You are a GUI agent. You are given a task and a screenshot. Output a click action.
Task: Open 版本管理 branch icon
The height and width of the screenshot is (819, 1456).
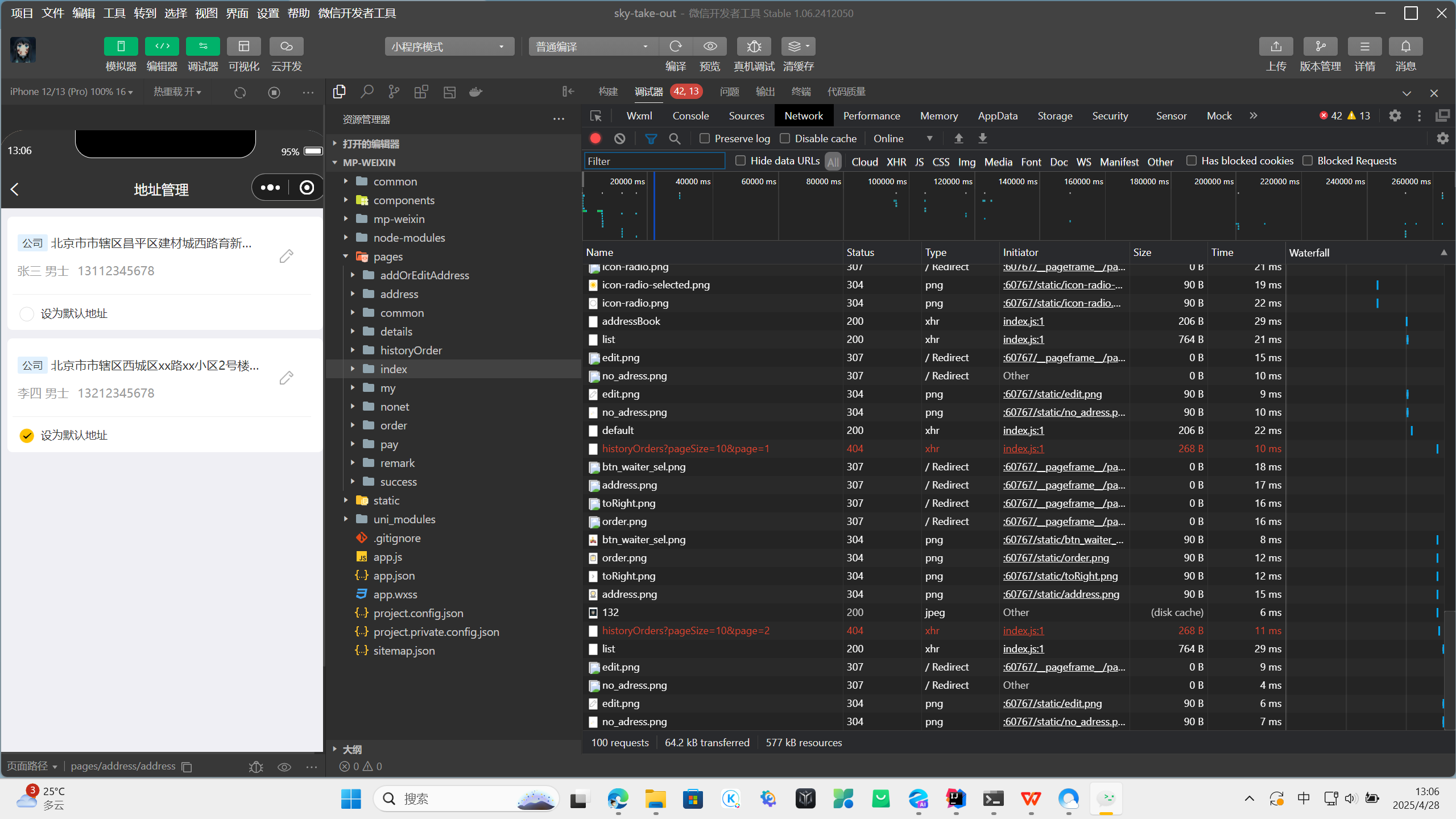(1320, 46)
